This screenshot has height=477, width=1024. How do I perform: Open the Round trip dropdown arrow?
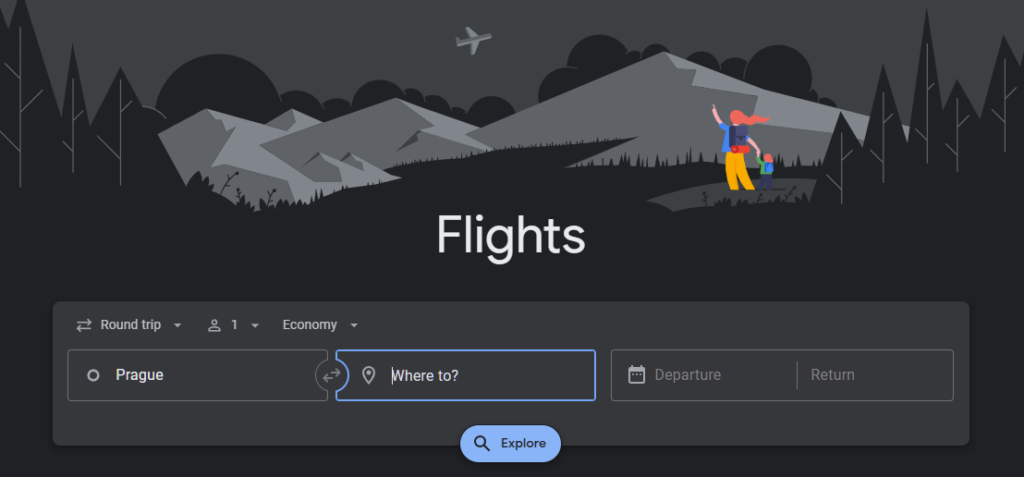[x=177, y=325]
